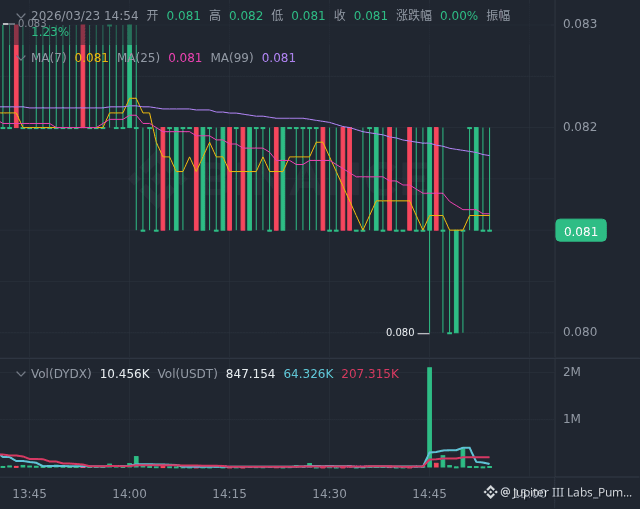Click the 0.082 price axis label
The image size is (640, 509).
tap(580, 127)
